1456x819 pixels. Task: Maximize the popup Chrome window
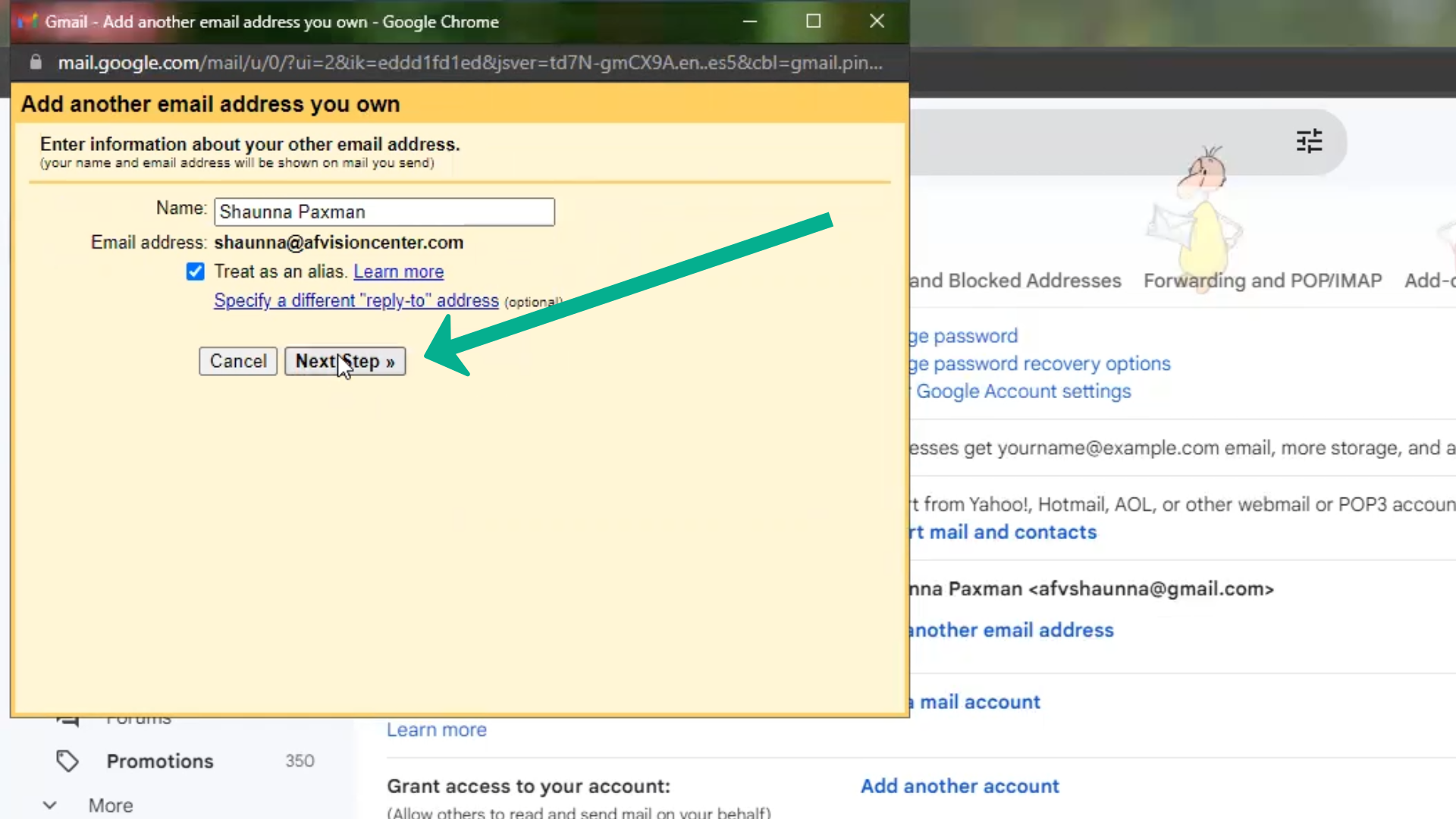(813, 21)
